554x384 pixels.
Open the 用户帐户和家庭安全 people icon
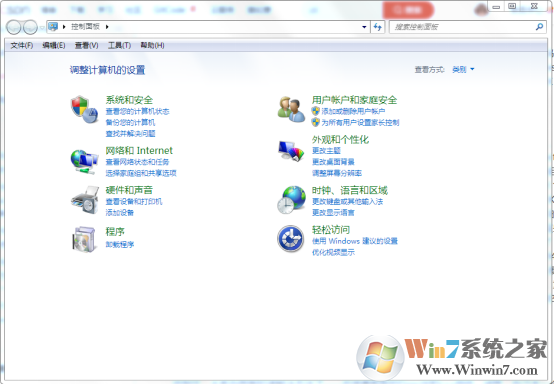(x=291, y=109)
